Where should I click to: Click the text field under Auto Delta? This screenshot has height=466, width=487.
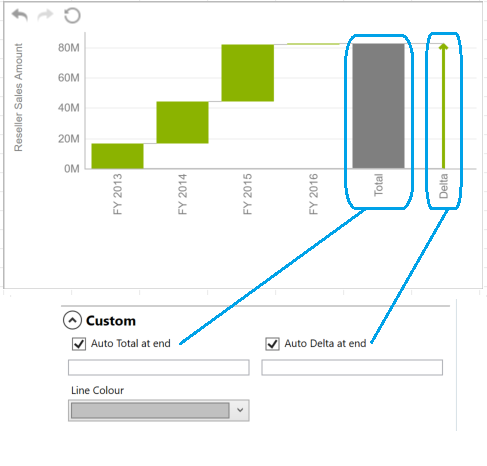point(352,367)
